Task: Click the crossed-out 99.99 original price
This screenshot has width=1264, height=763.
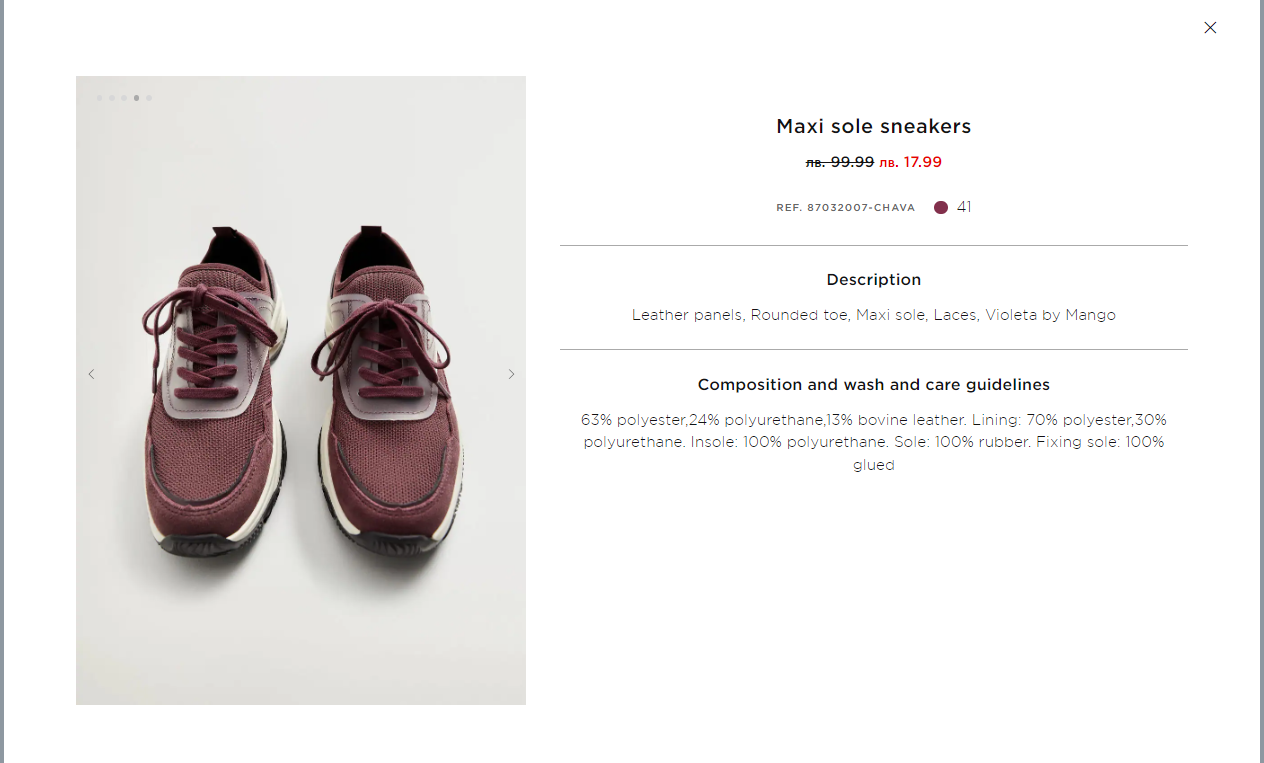Action: point(840,162)
